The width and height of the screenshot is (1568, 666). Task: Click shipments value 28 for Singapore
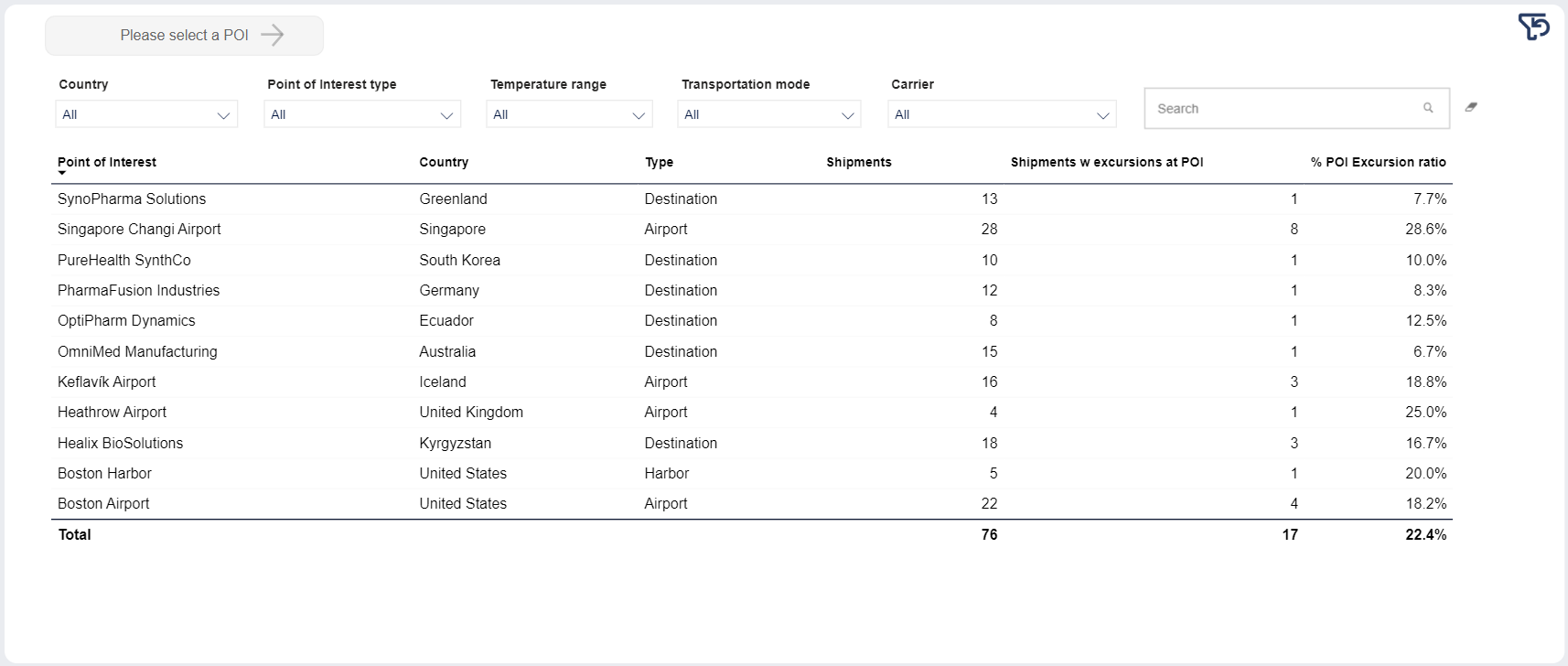click(x=989, y=229)
